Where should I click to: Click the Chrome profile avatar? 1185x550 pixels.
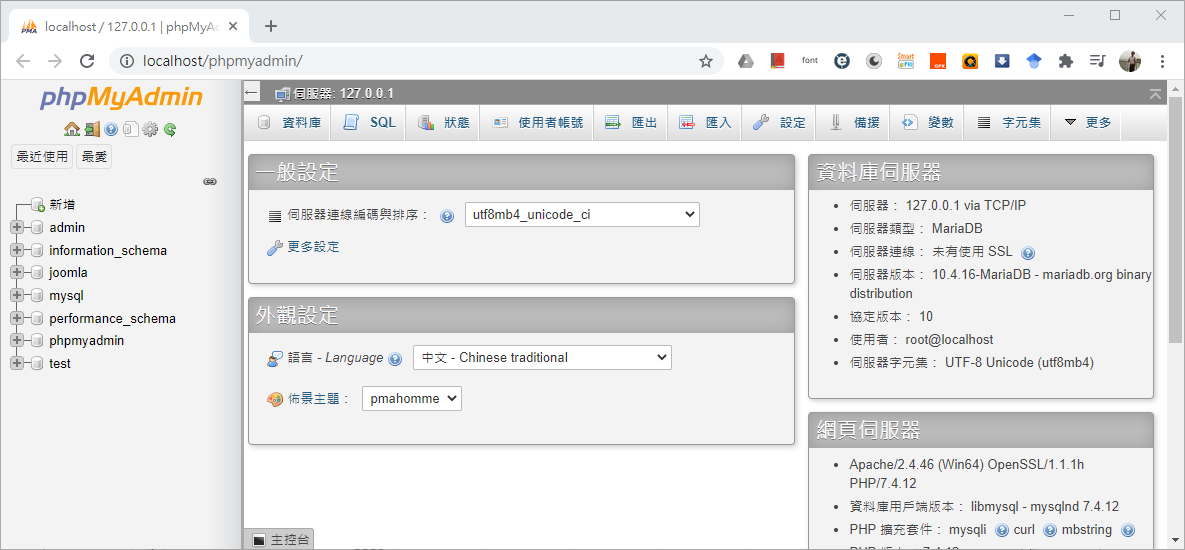pos(1130,61)
